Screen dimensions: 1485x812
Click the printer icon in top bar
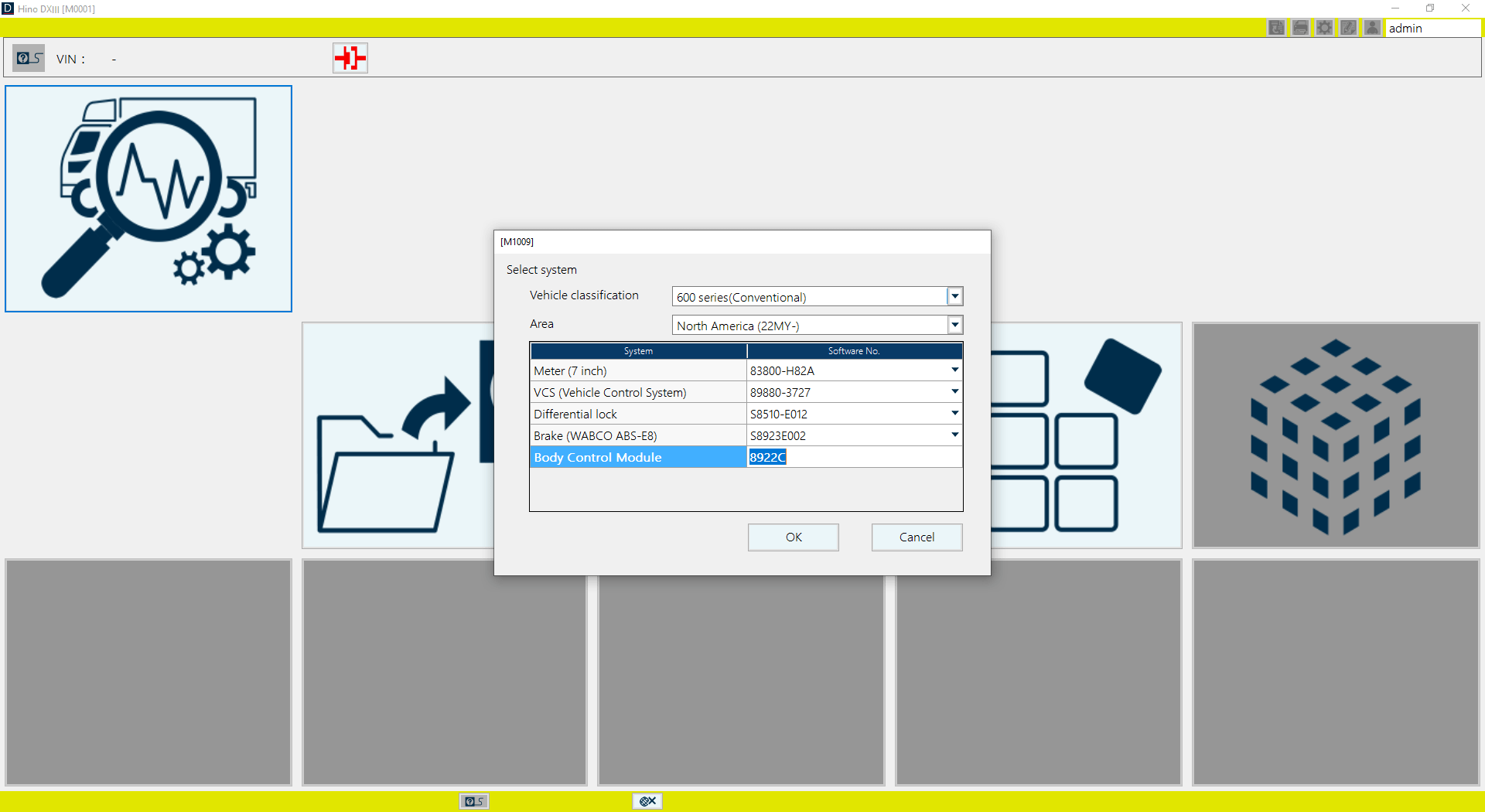point(1300,28)
